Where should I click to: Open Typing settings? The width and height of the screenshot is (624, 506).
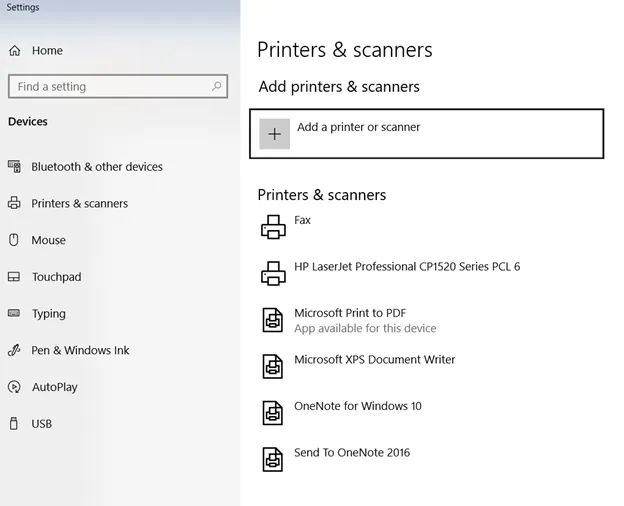pyautogui.click(x=49, y=314)
